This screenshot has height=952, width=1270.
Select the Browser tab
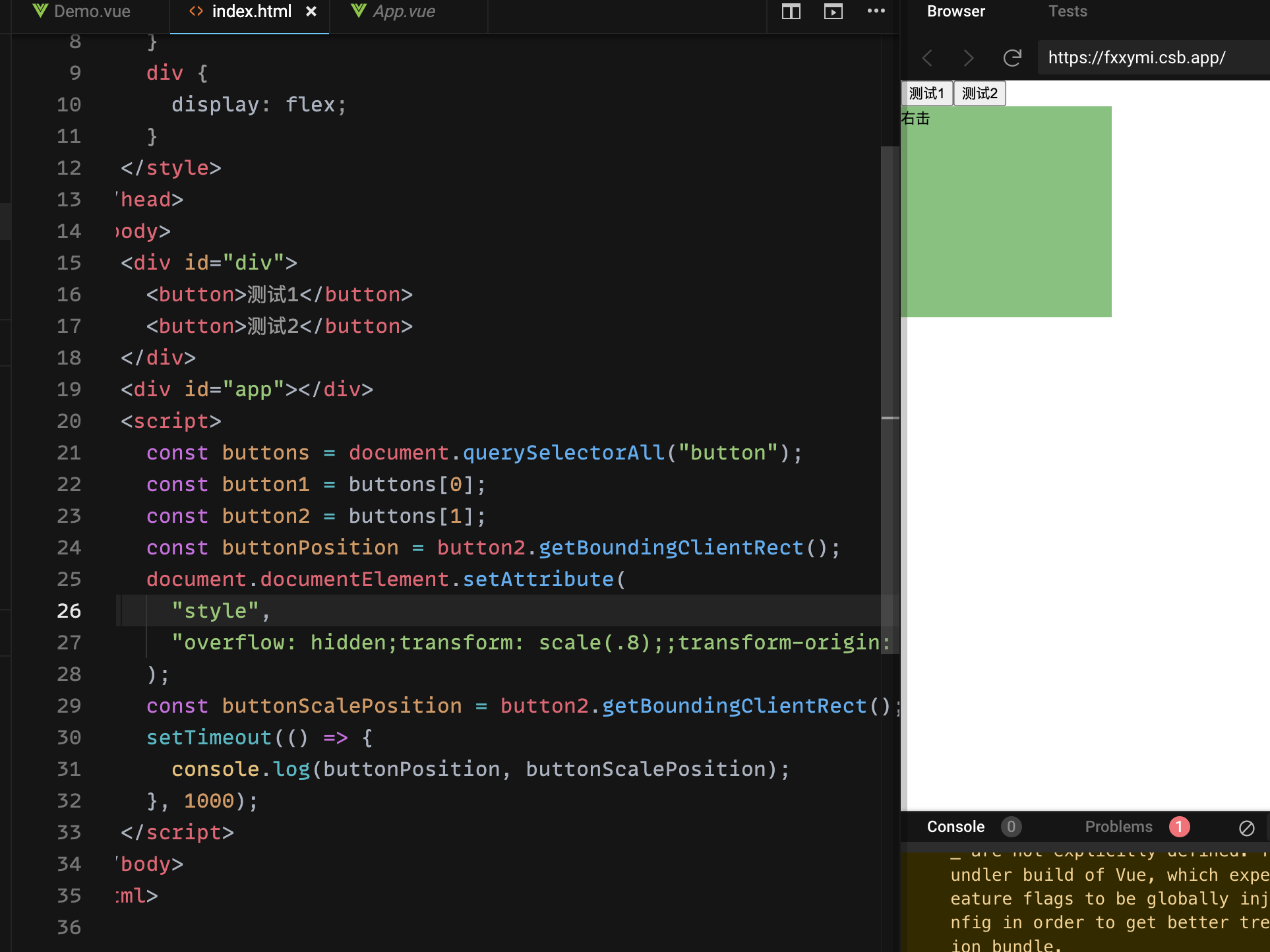pos(955,11)
